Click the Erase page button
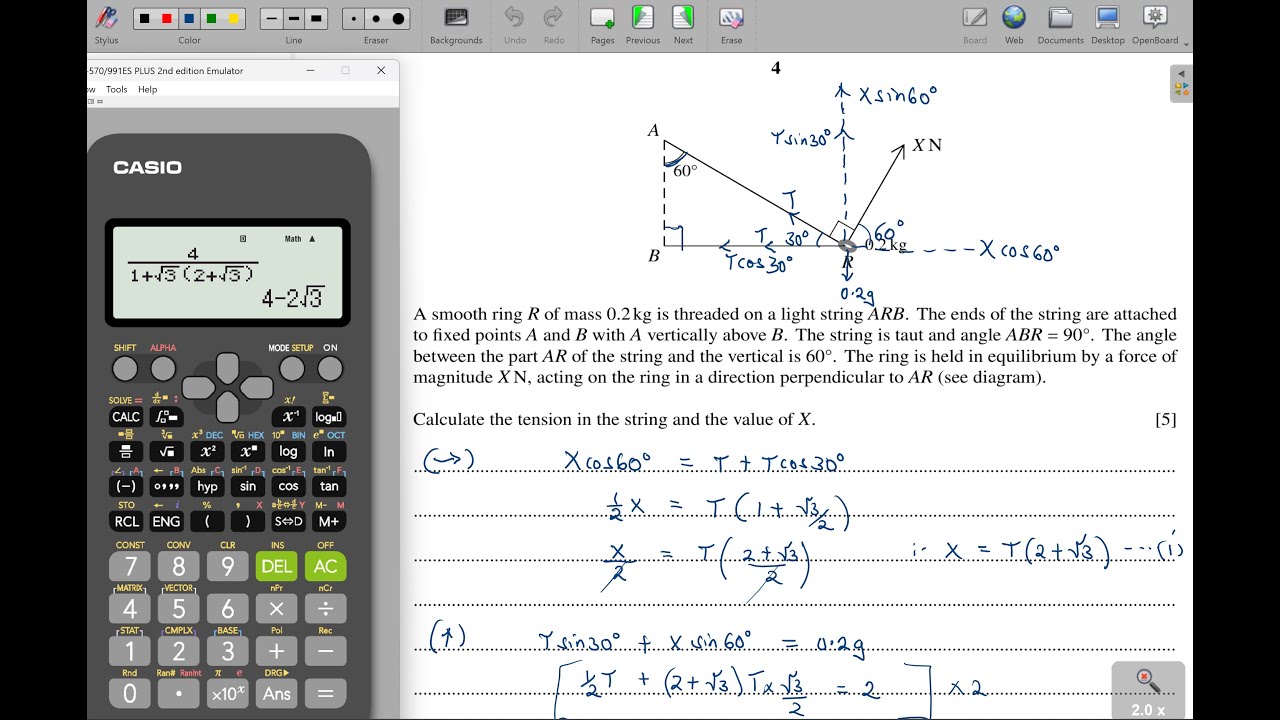The width and height of the screenshot is (1280, 720). point(731,24)
